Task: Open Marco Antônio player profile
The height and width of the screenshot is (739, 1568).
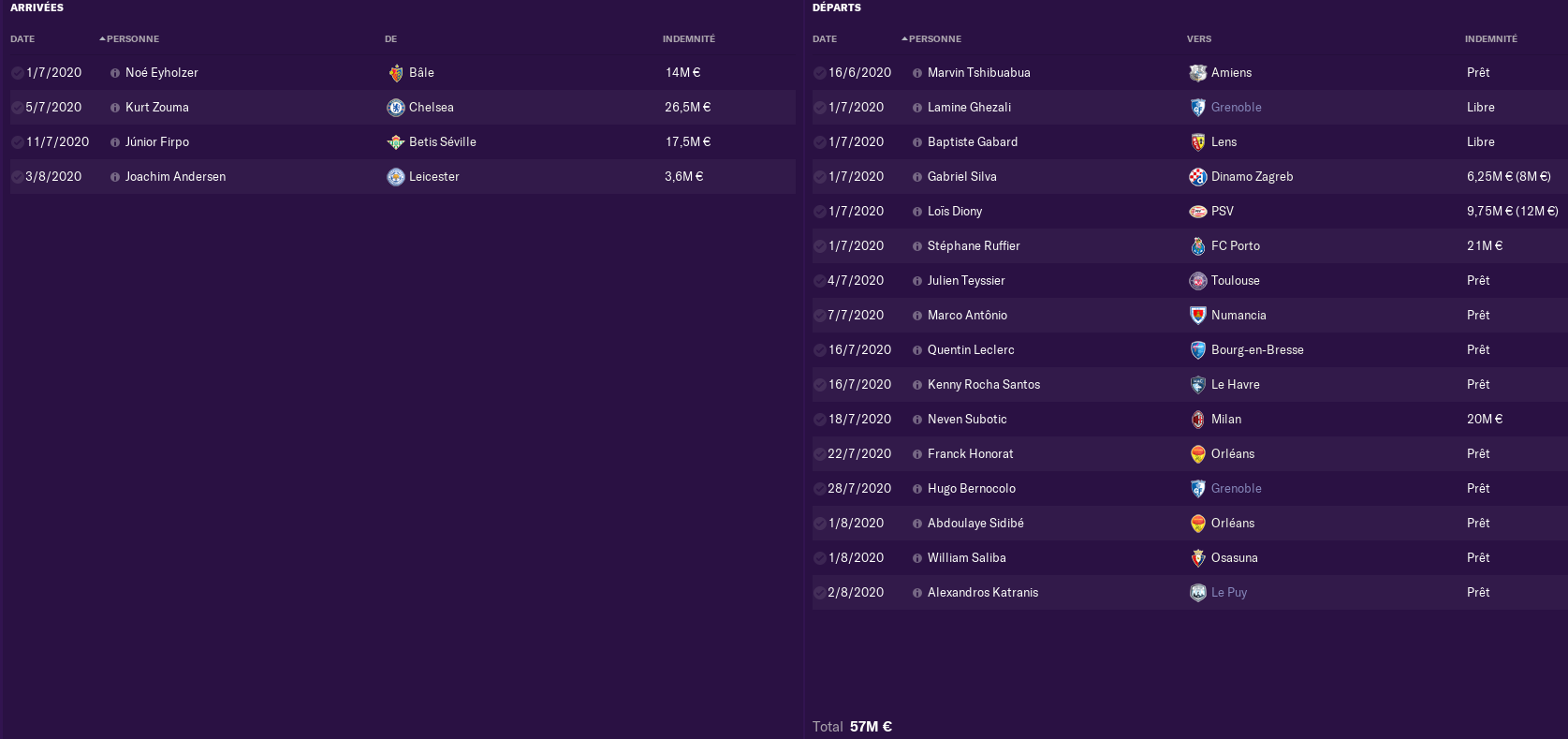Action: click(968, 316)
